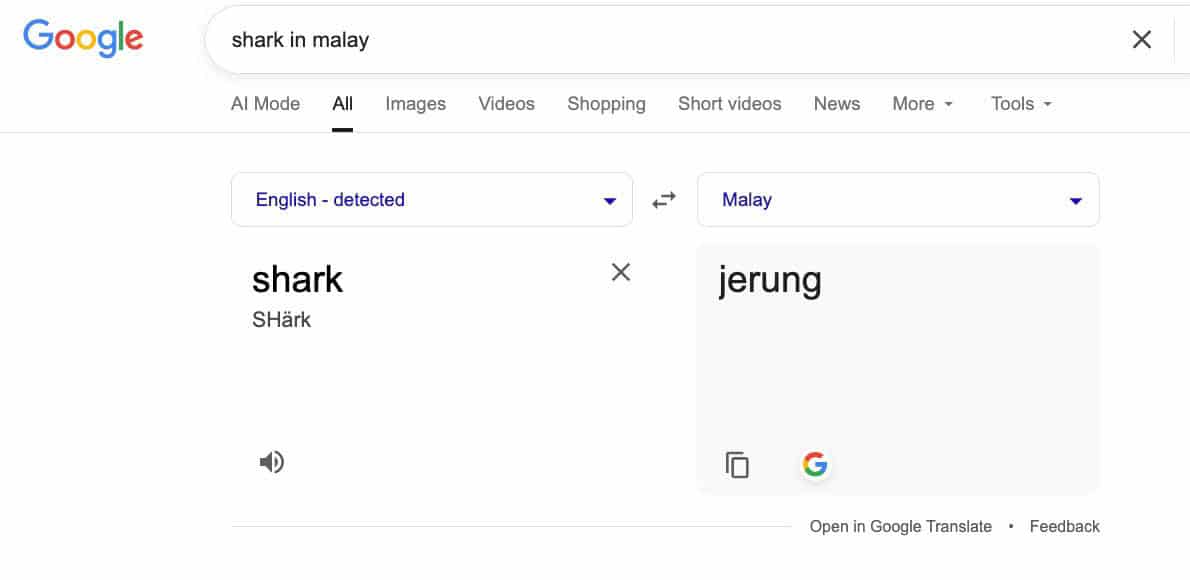This screenshot has height=580, width=1190.
Task: Open Google Translate in full view
Action: [x=899, y=526]
